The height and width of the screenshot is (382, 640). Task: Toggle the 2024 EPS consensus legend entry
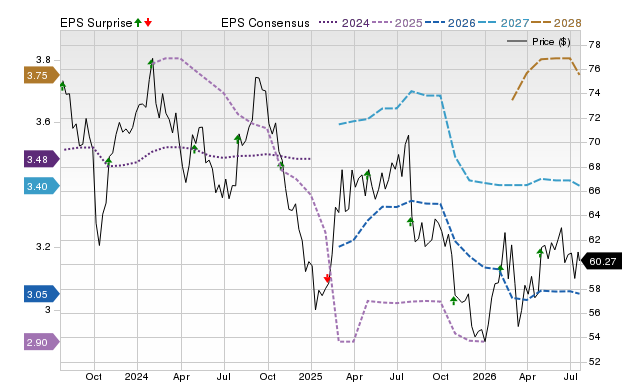[344, 23]
